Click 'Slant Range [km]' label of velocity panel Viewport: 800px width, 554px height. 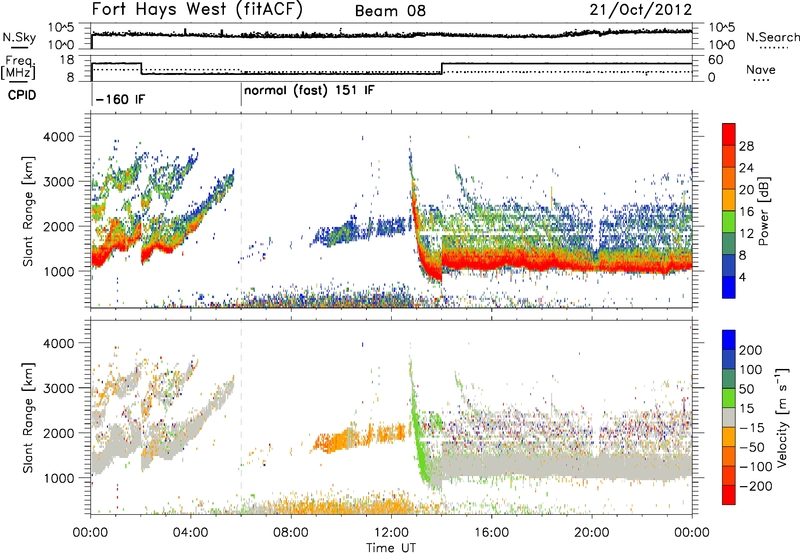pos(28,417)
